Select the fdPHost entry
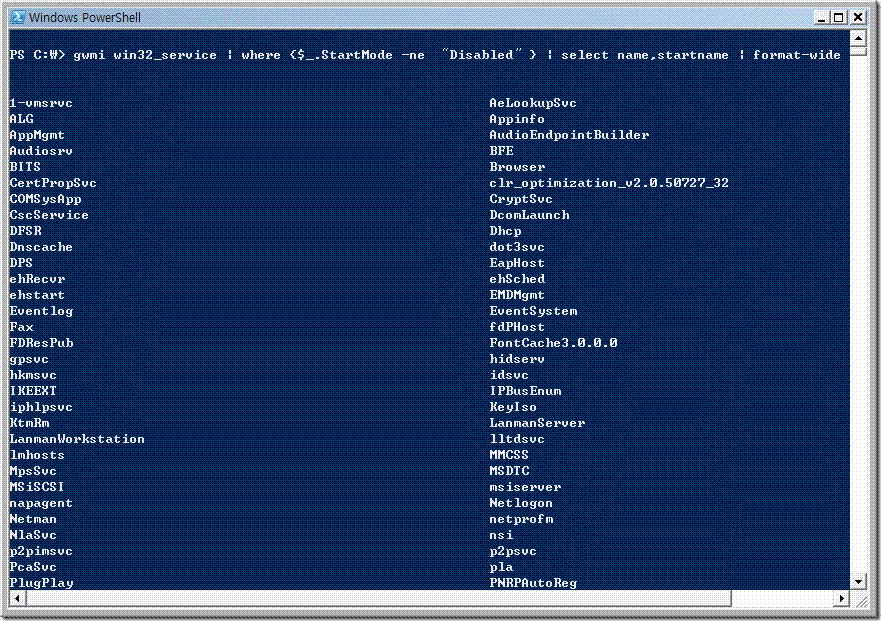Viewport: 881px width, 621px height. [x=517, y=327]
